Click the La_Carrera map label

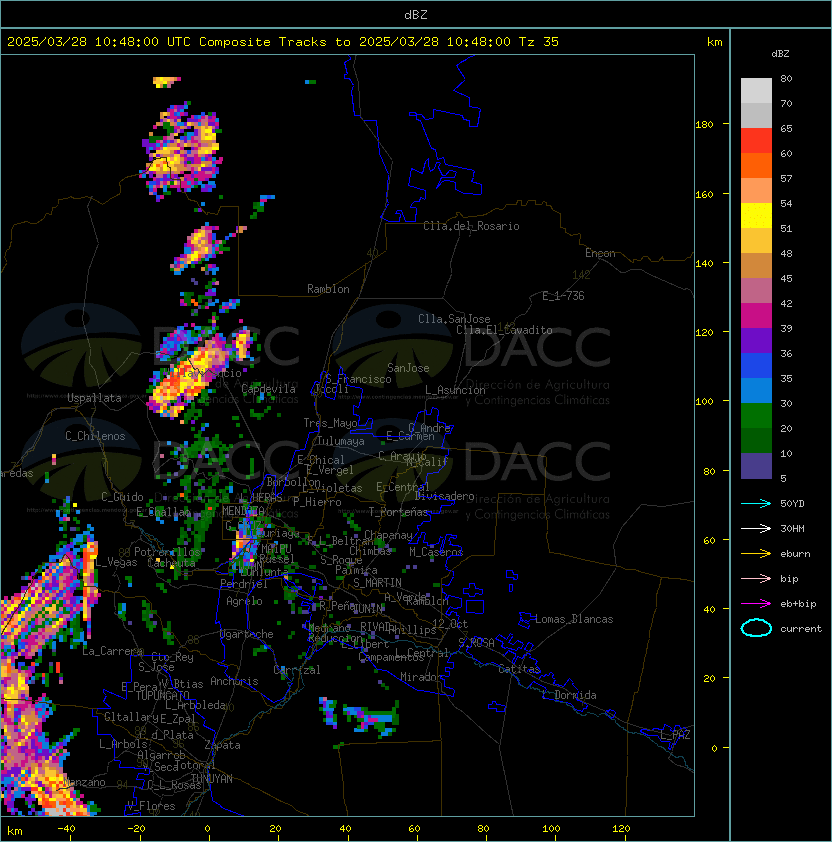[x=113, y=651]
